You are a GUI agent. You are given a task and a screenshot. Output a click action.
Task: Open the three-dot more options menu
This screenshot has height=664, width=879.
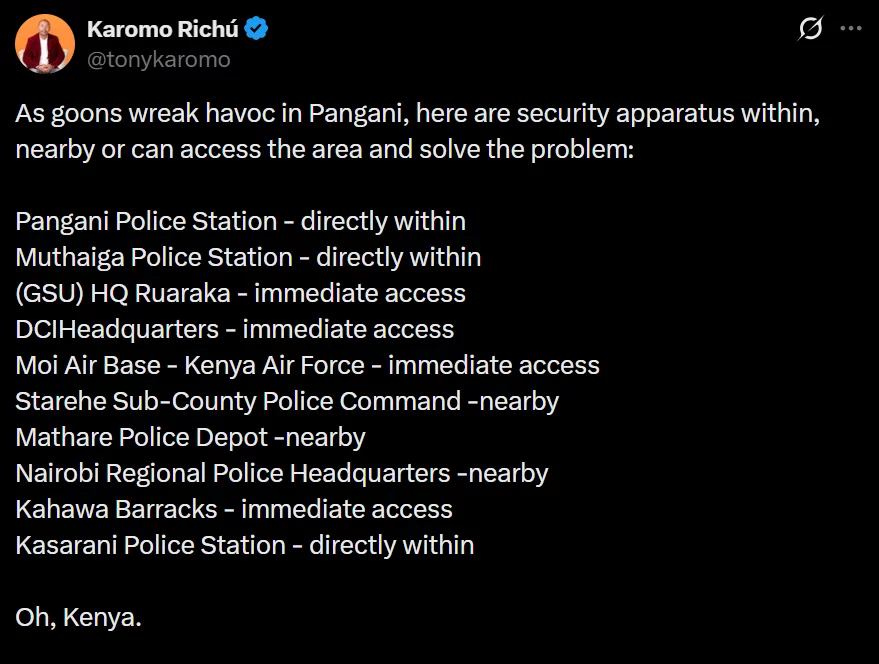pyautogui.click(x=850, y=28)
